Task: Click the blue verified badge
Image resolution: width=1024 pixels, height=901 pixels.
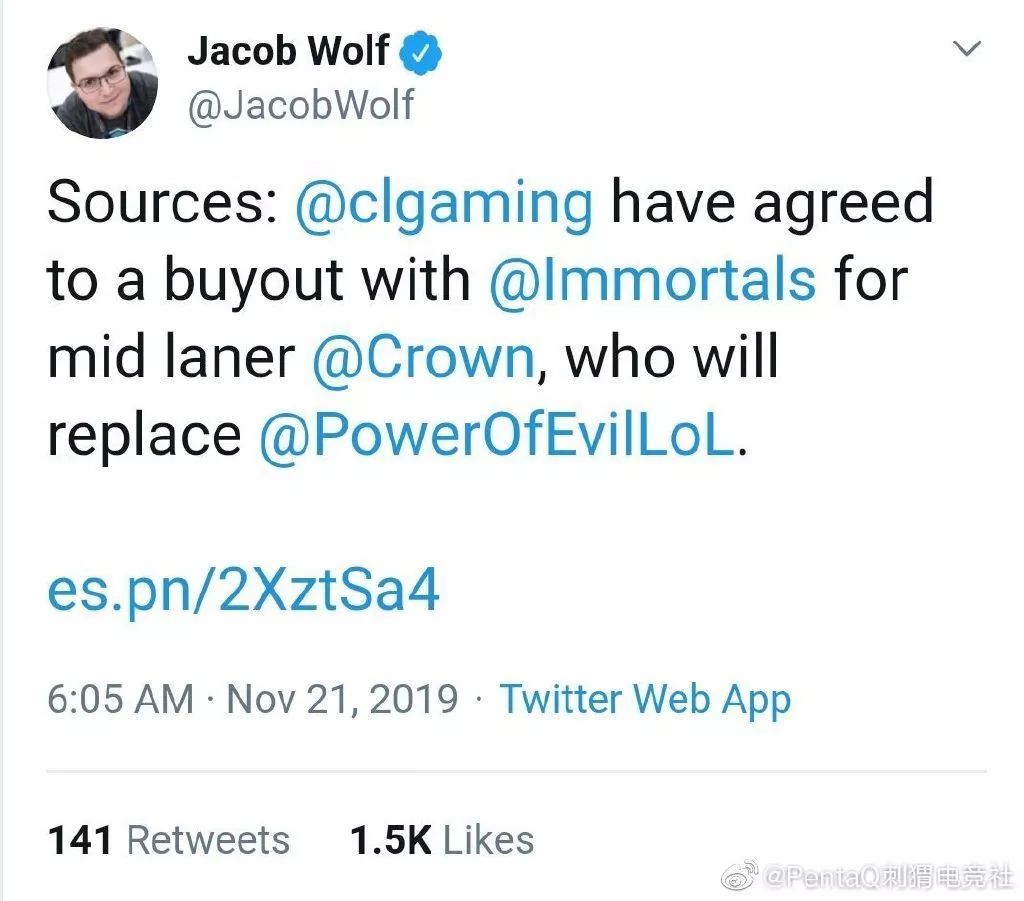Action: 421,52
